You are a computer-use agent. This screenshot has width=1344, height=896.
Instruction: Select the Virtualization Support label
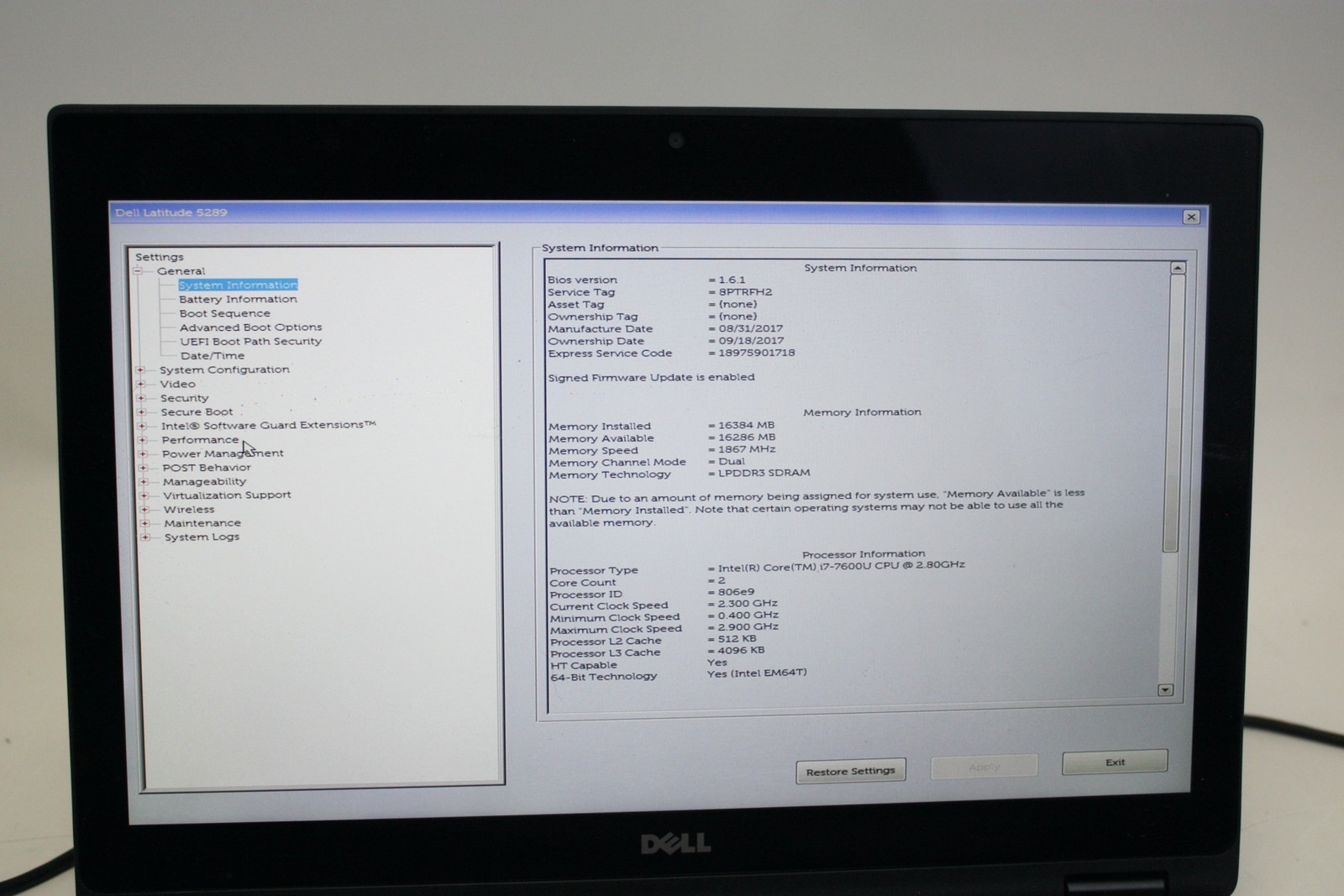point(227,495)
